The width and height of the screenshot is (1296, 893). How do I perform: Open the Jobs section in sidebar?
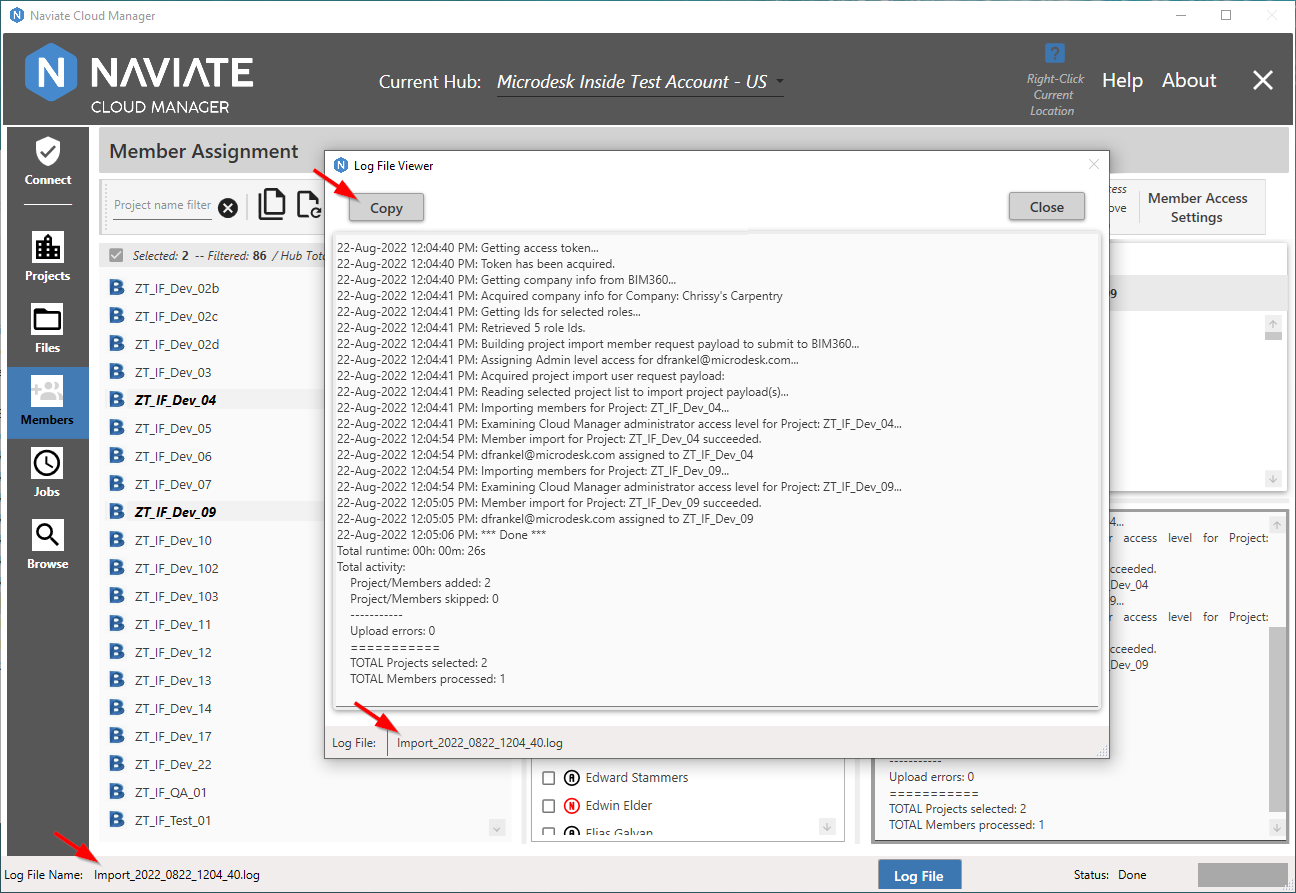tap(48, 474)
